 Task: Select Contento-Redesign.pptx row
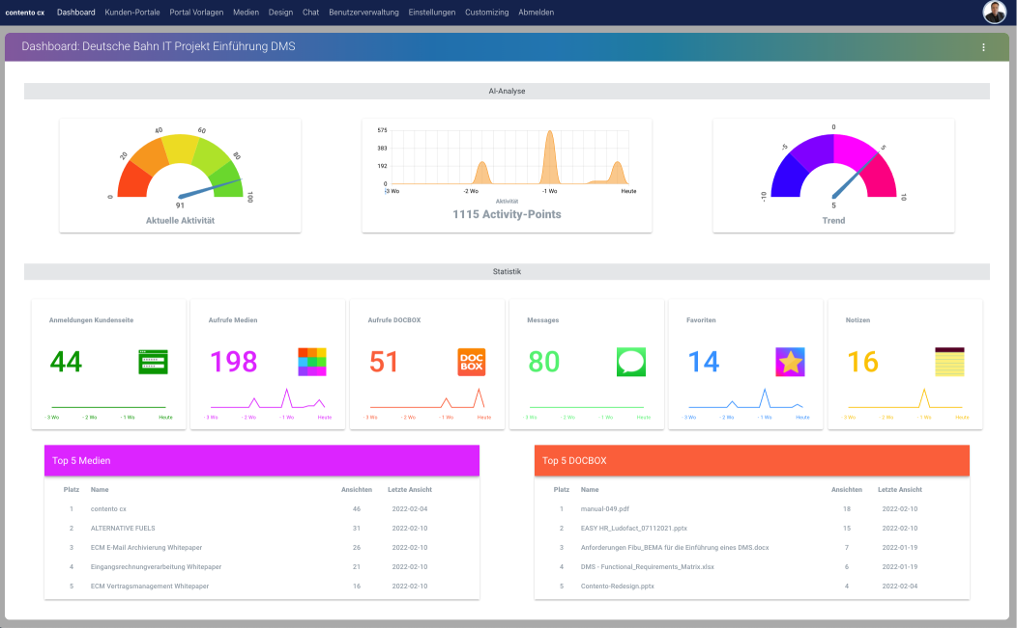[x=752, y=586]
